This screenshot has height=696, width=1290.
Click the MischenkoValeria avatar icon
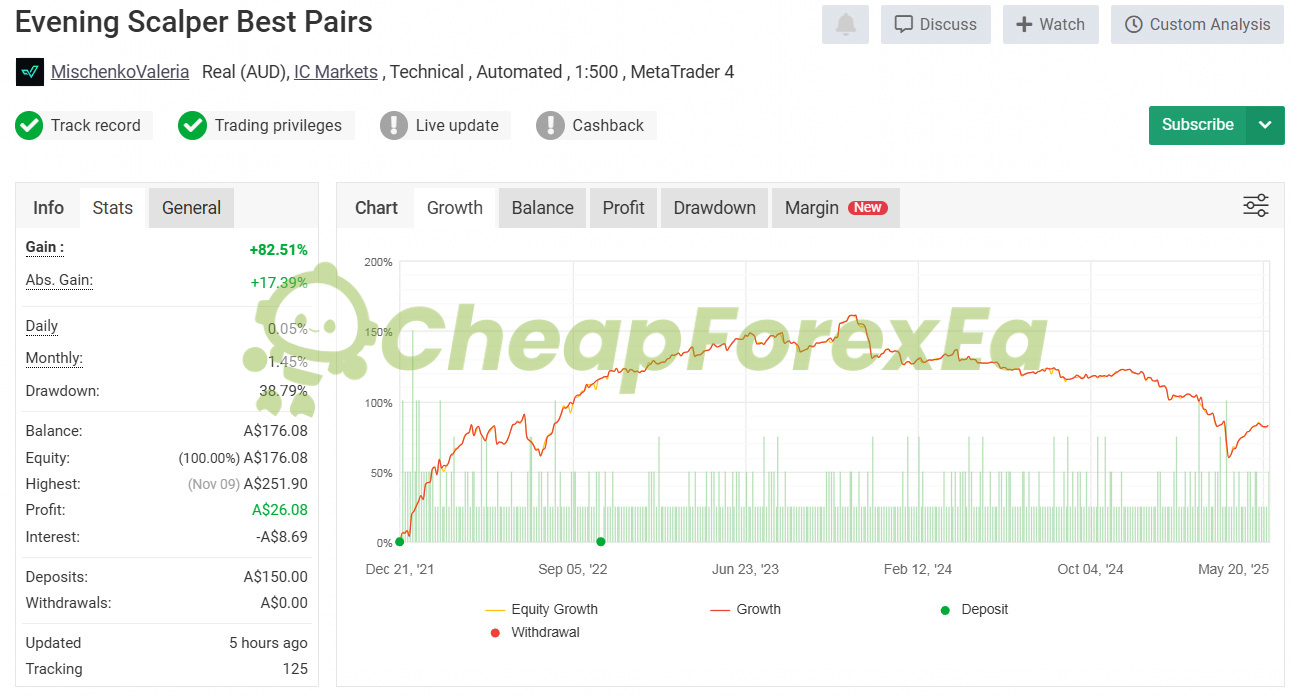[x=30, y=72]
